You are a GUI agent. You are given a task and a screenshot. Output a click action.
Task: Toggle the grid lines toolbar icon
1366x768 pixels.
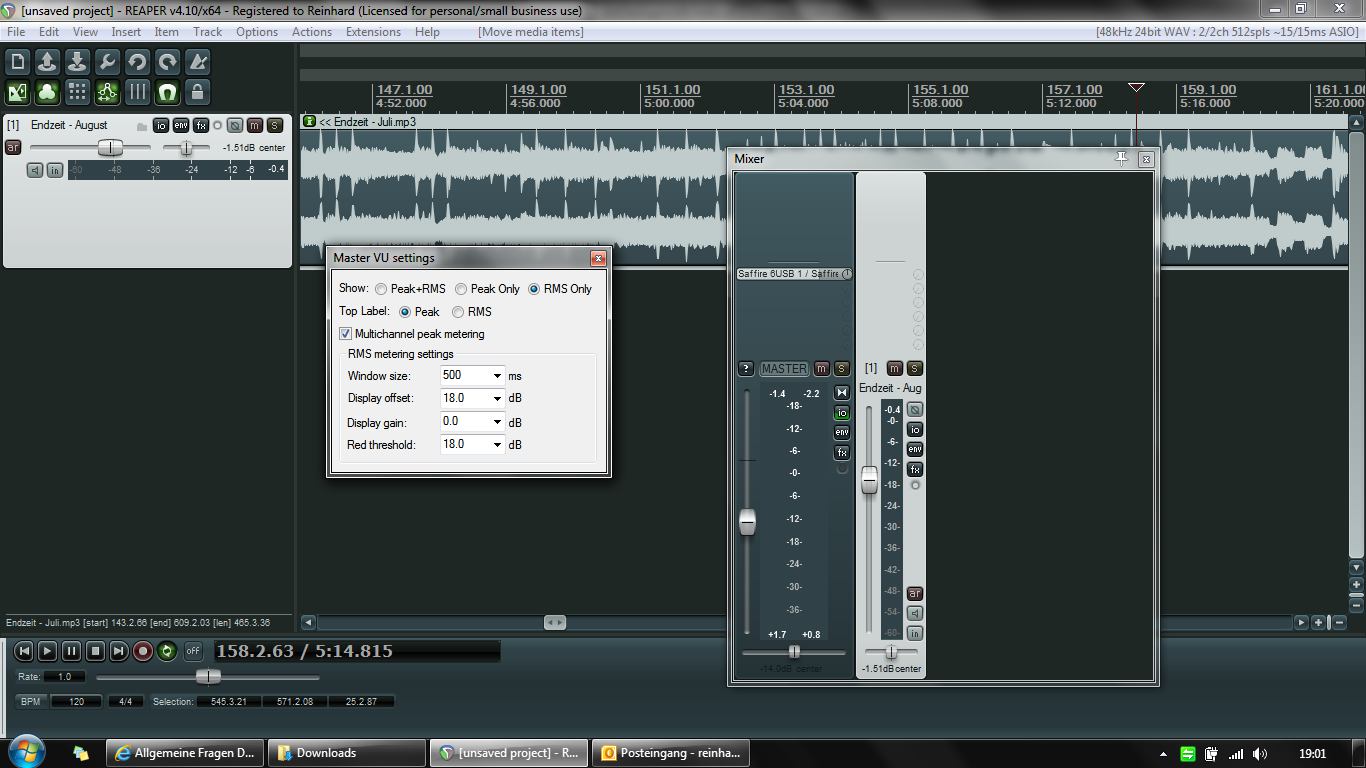coord(77,92)
